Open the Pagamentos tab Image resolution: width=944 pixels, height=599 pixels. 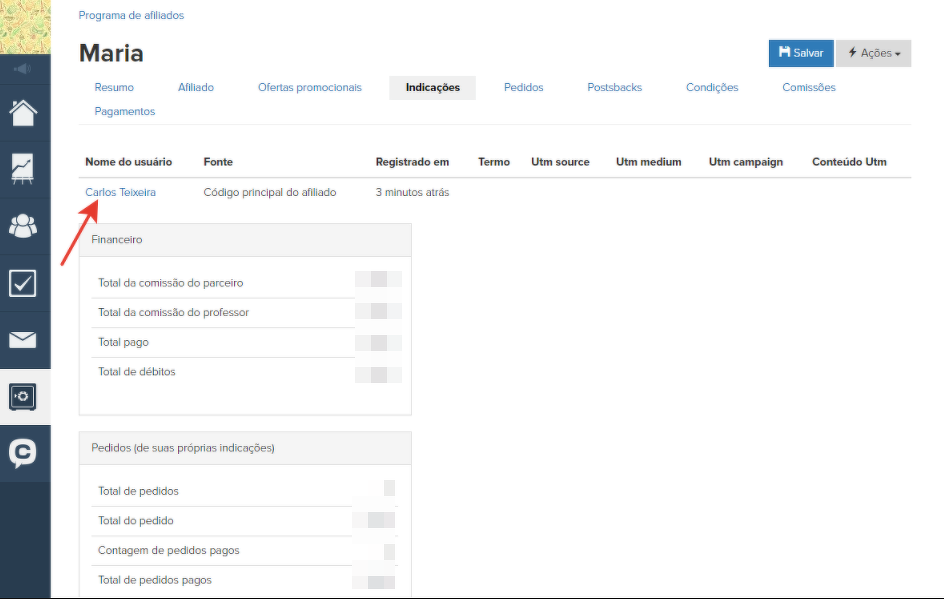point(125,112)
